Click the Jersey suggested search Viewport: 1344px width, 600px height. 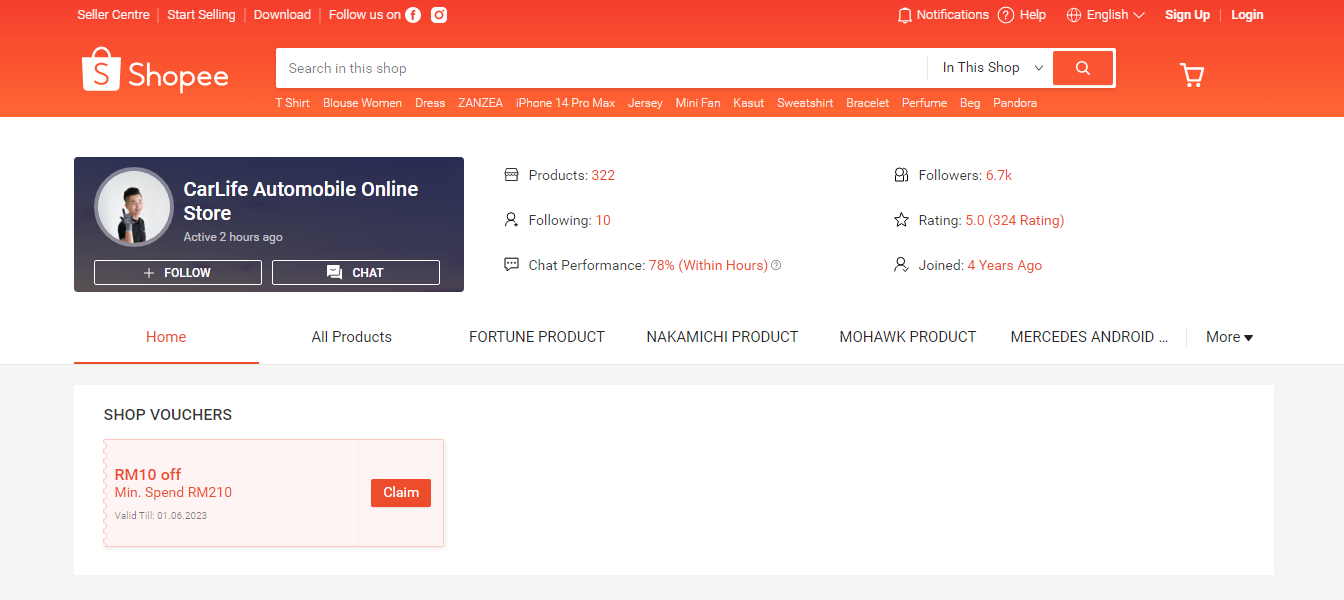click(645, 103)
